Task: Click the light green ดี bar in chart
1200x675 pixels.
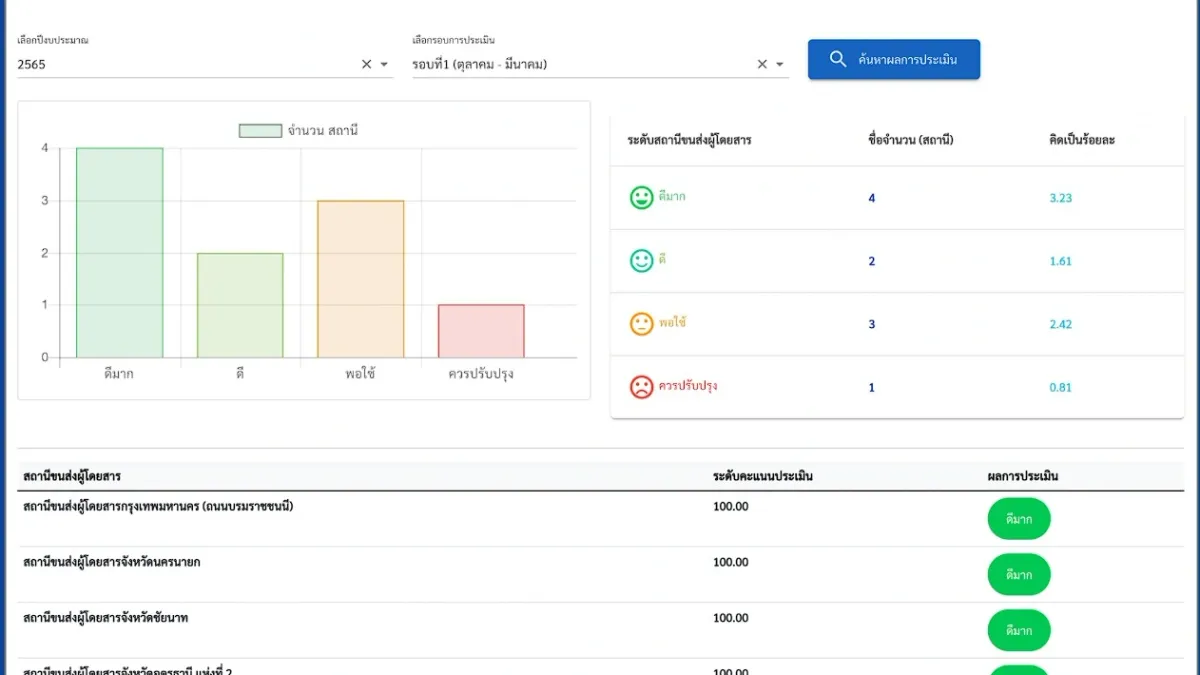Action: point(240,305)
